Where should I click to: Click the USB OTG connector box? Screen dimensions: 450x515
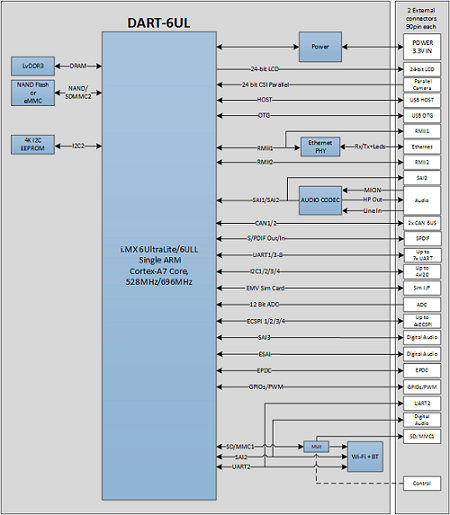pos(422,116)
